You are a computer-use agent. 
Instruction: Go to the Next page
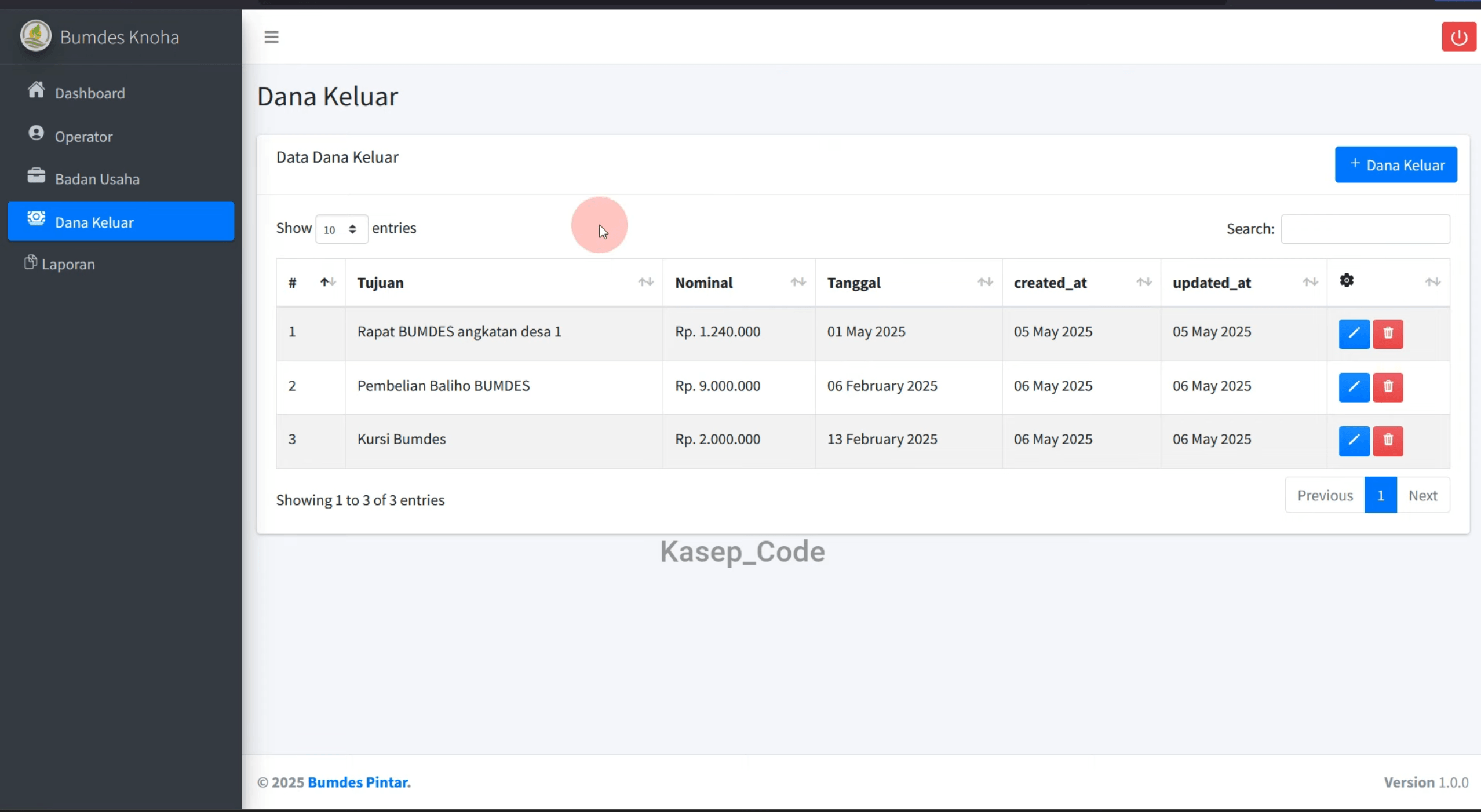pos(1422,495)
